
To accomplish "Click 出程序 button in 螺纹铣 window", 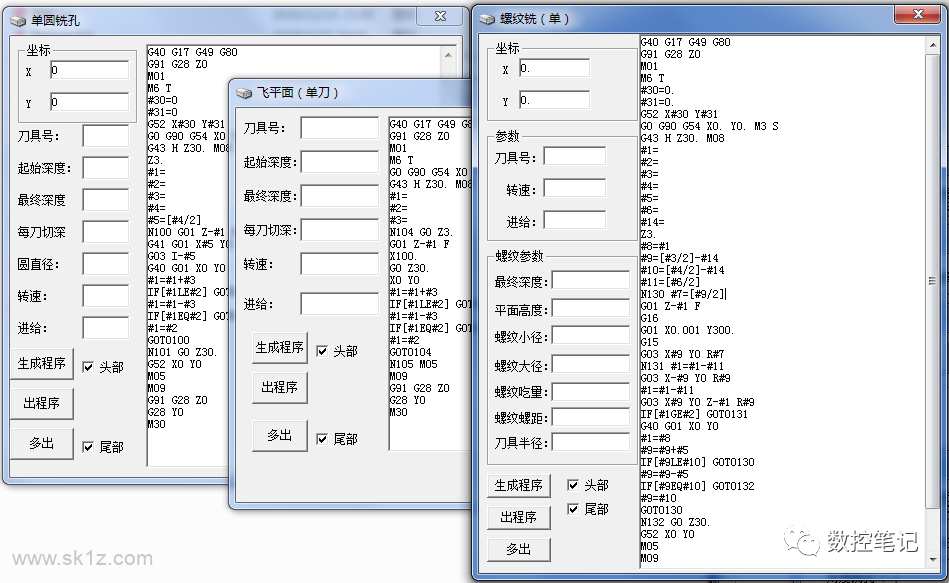I will [519, 517].
